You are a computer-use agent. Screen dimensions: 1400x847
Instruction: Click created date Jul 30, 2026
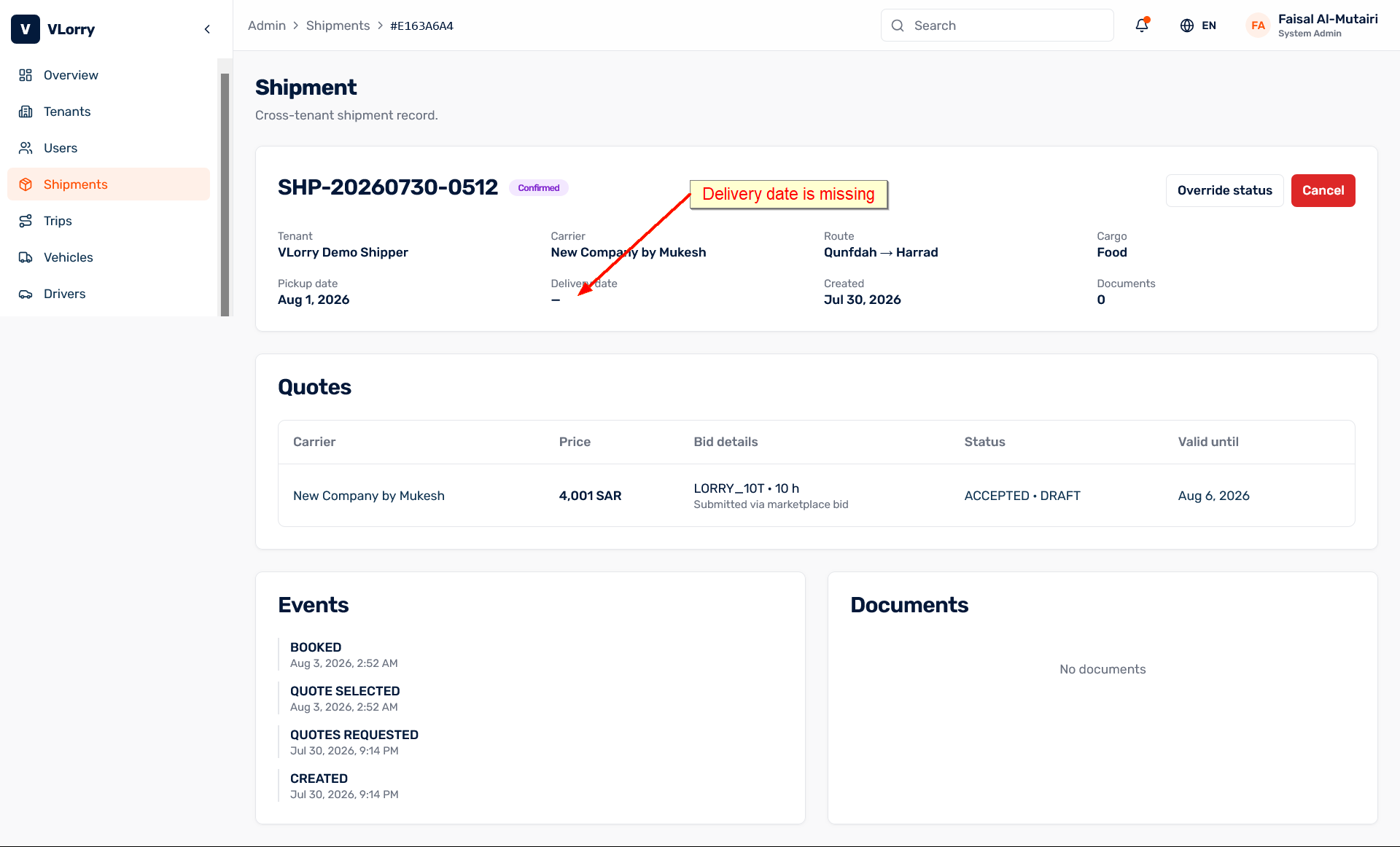(862, 300)
